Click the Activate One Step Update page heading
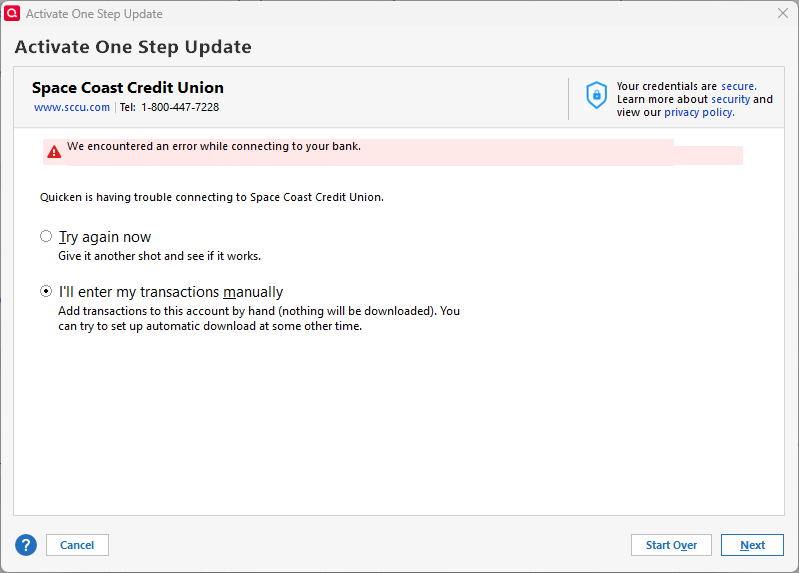The width and height of the screenshot is (799, 573). click(x=133, y=47)
